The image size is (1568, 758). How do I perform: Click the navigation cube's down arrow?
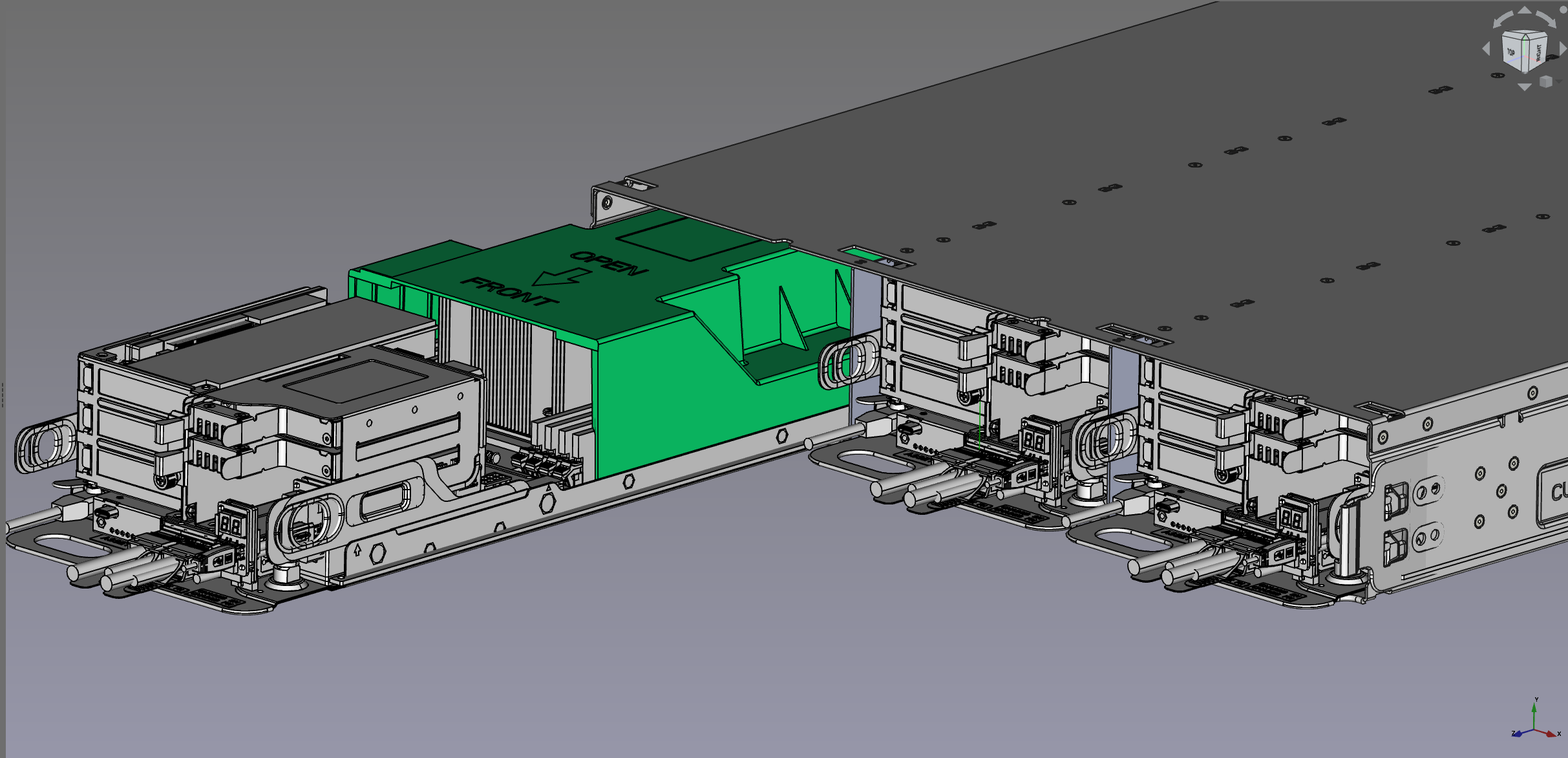pyautogui.click(x=1525, y=87)
